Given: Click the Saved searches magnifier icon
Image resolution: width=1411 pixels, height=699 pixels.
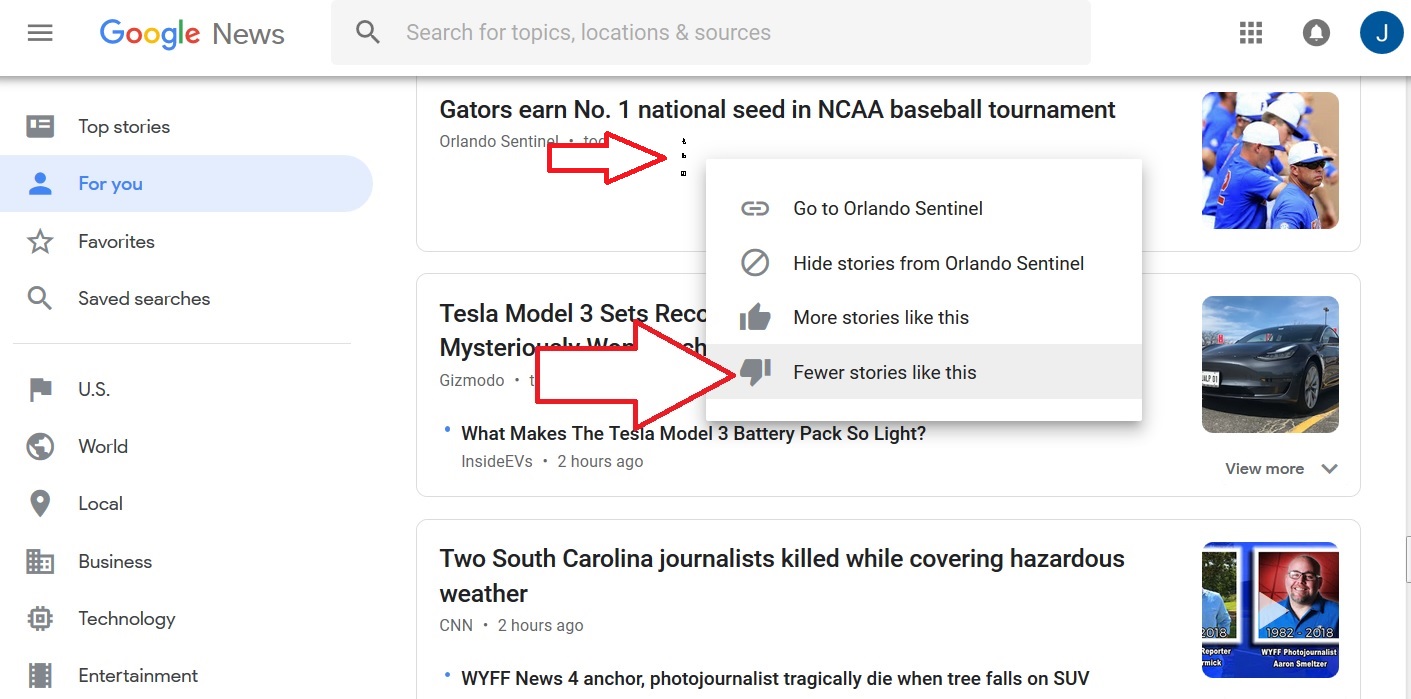Looking at the screenshot, I should click(40, 298).
